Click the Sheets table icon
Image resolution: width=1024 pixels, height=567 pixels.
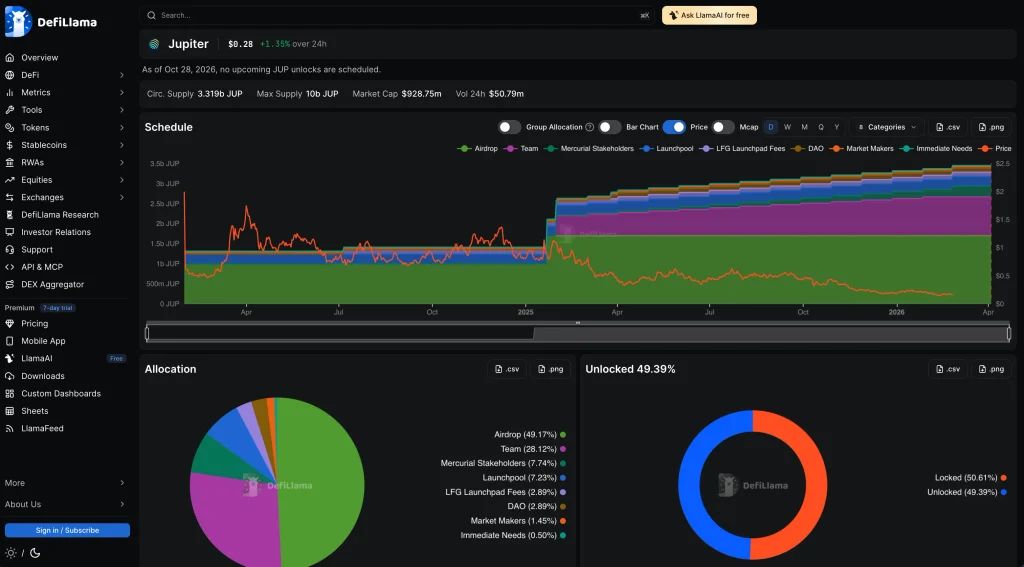coord(9,411)
